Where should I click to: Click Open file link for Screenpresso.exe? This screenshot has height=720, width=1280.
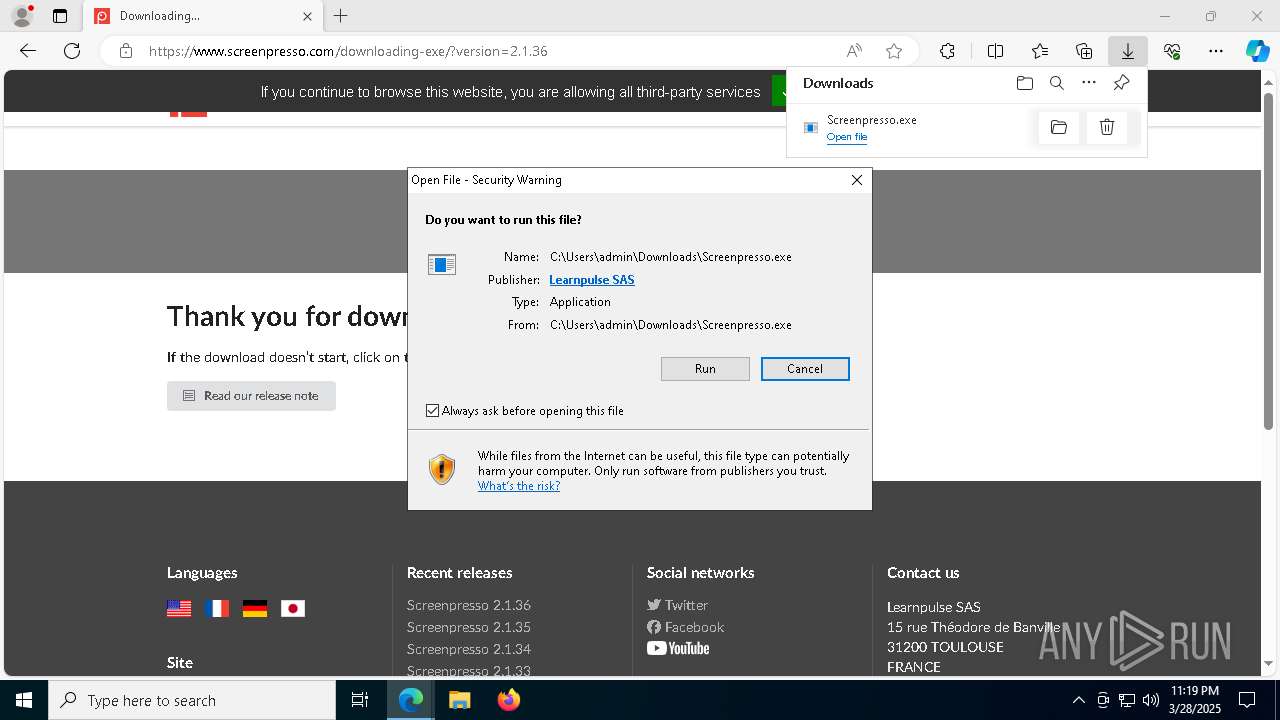point(847,137)
